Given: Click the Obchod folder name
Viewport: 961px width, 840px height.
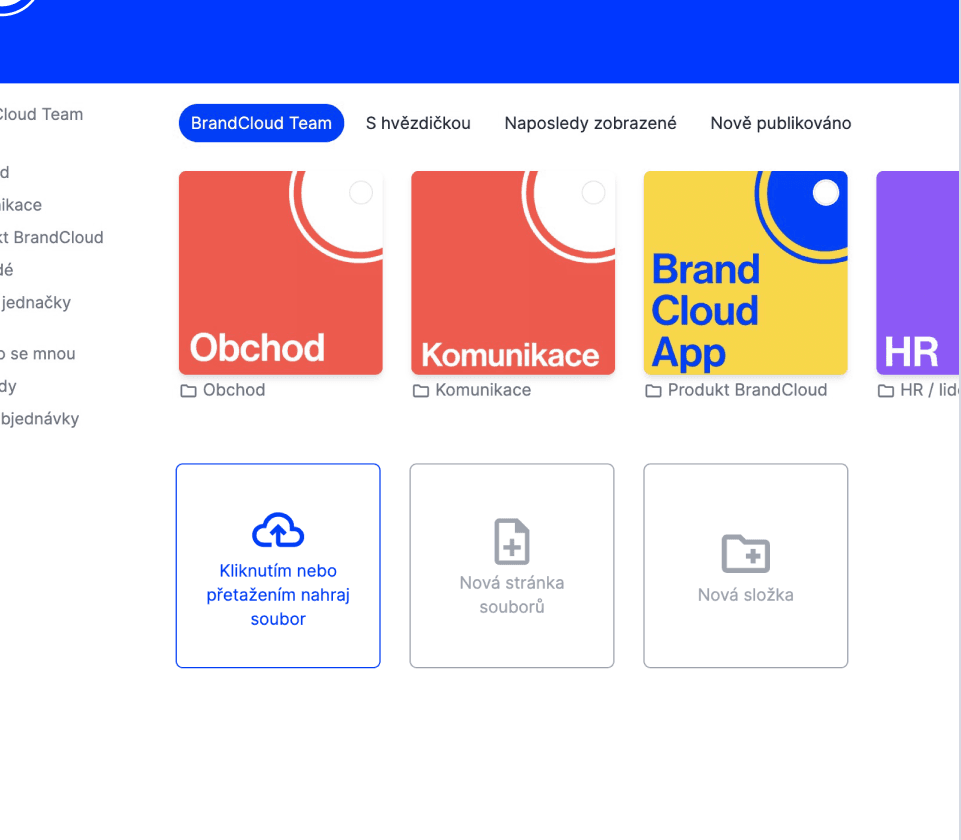Looking at the screenshot, I should pos(234,390).
